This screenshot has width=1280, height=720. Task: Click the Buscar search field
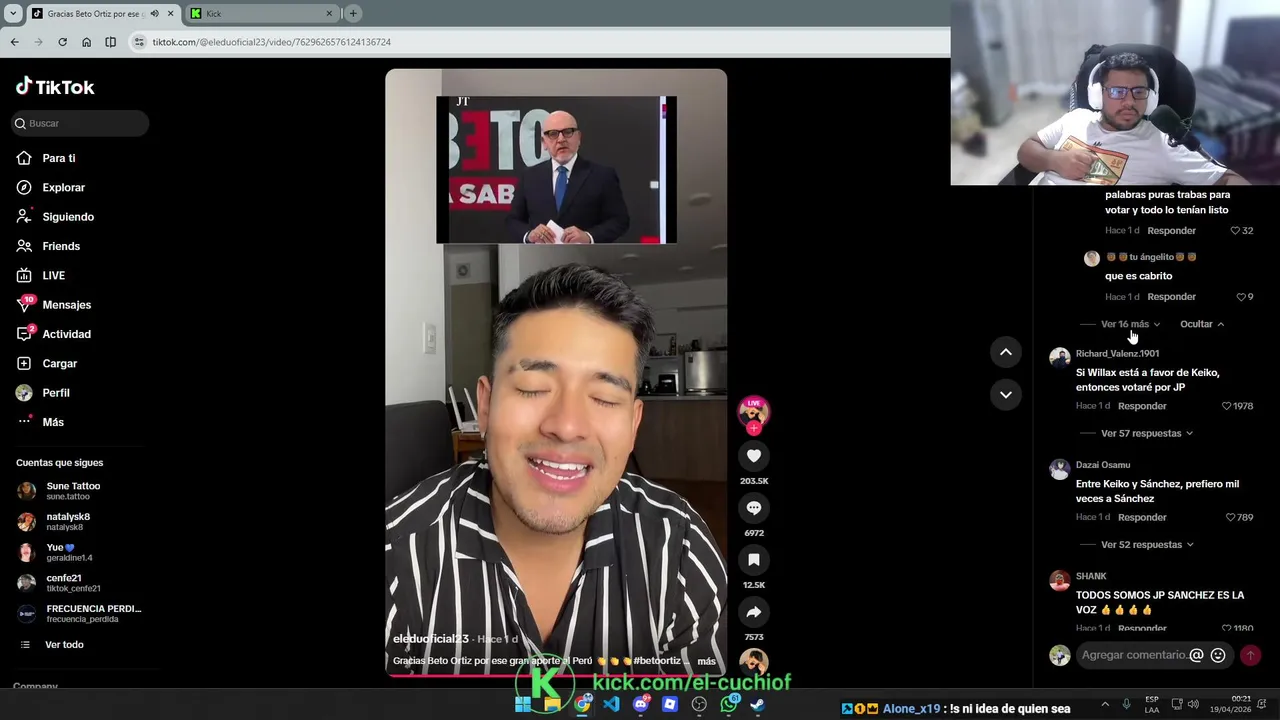(80, 123)
